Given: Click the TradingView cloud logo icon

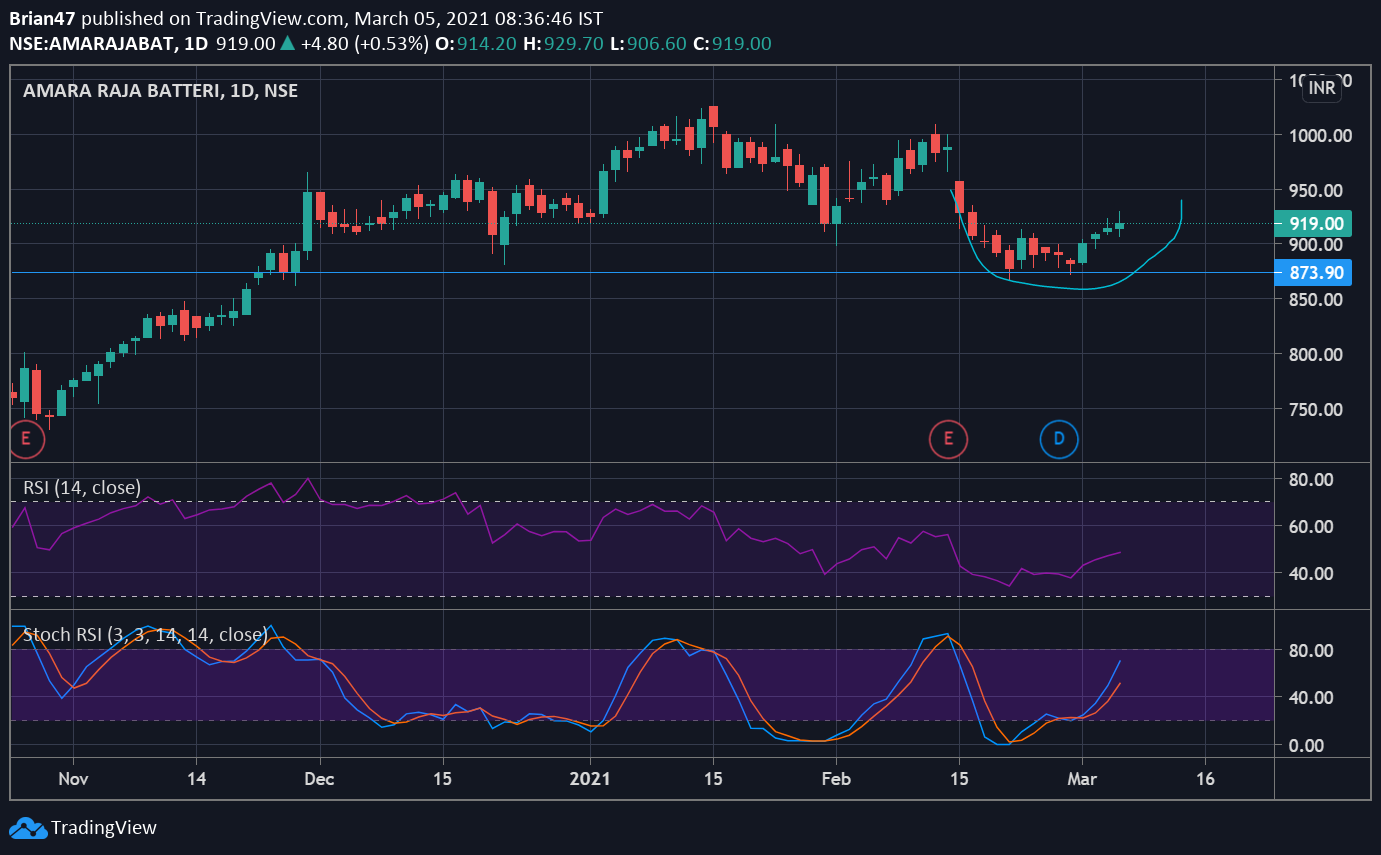Looking at the screenshot, I should (27, 827).
